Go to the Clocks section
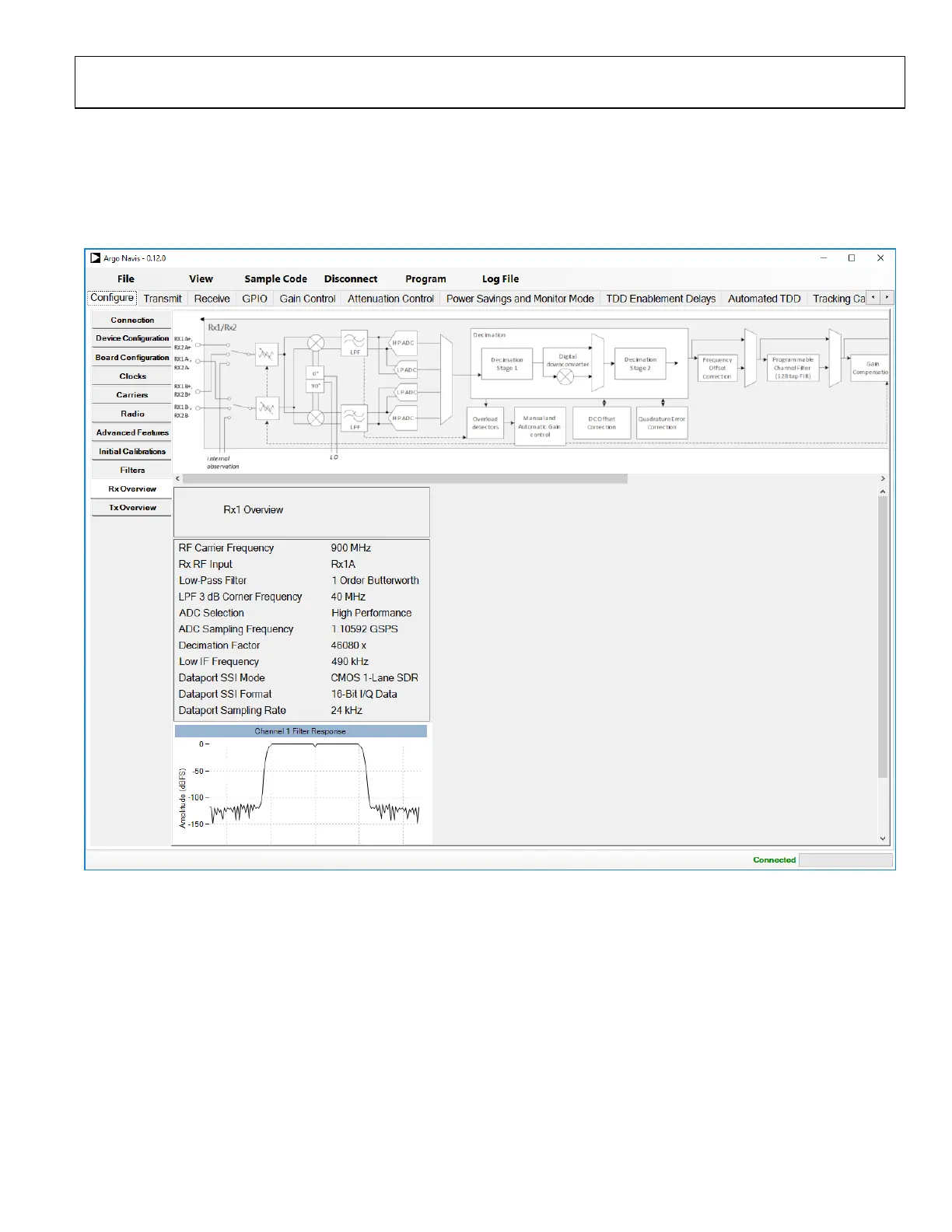Viewport: 952px width, 1232px height. (x=132, y=376)
